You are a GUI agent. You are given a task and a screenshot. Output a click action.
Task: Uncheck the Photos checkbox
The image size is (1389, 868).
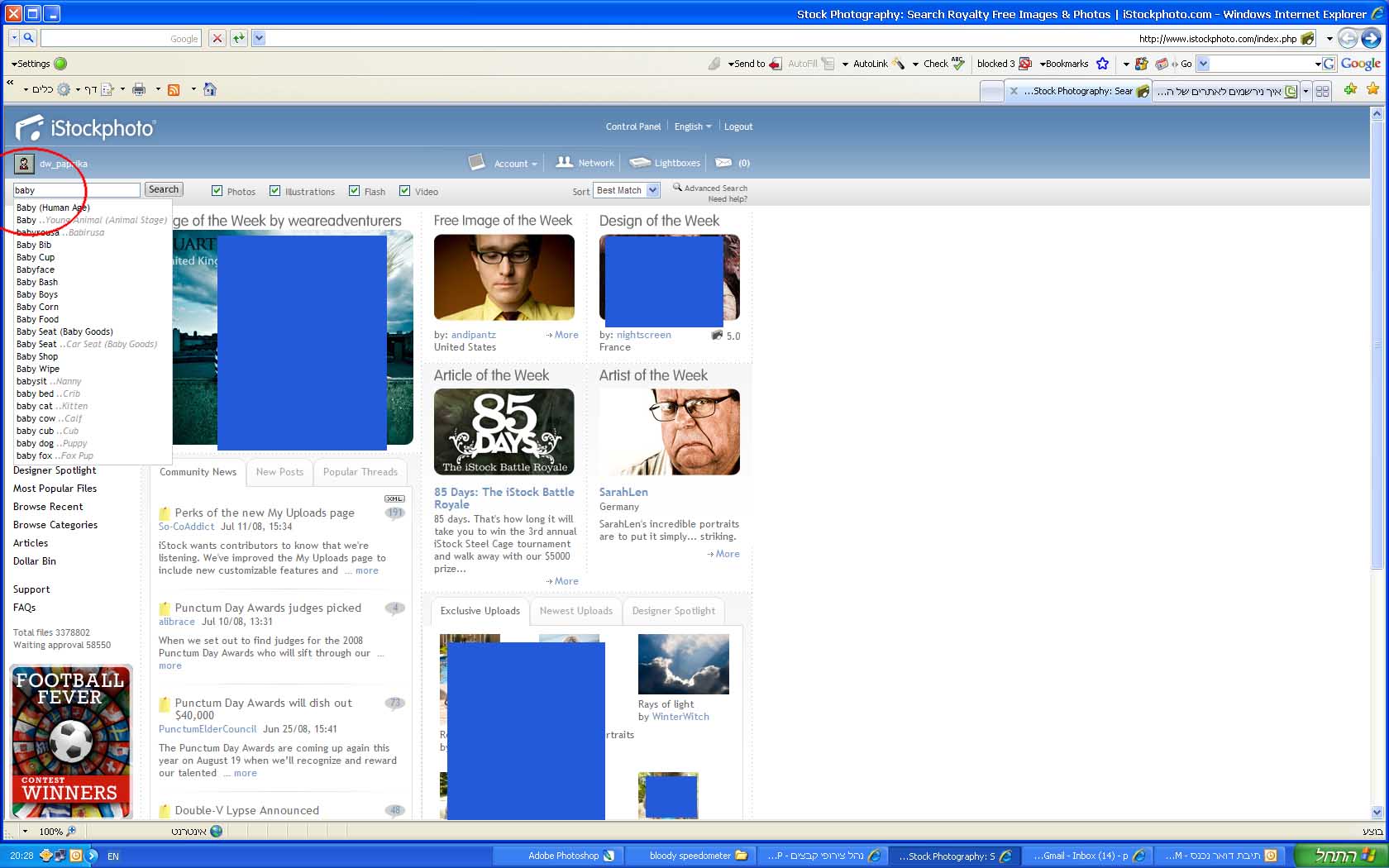tap(217, 191)
